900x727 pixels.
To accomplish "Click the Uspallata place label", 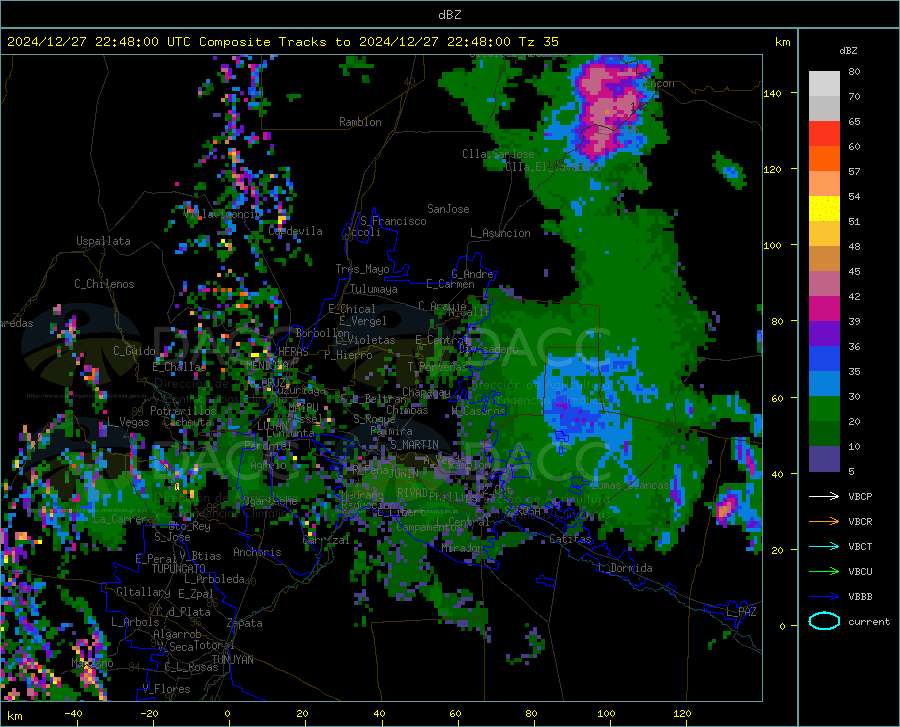I will coord(103,241).
